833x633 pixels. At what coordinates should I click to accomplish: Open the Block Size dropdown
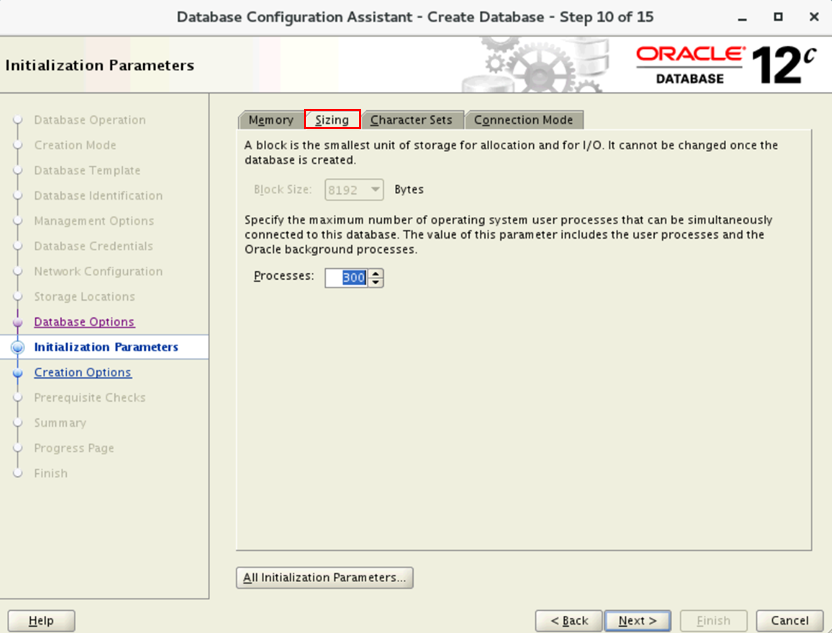click(x=354, y=190)
